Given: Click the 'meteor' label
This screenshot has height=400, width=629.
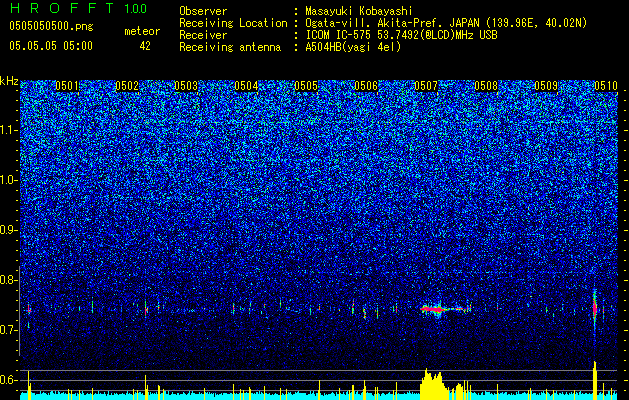Looking at the screenshot, I should (142, 31).
